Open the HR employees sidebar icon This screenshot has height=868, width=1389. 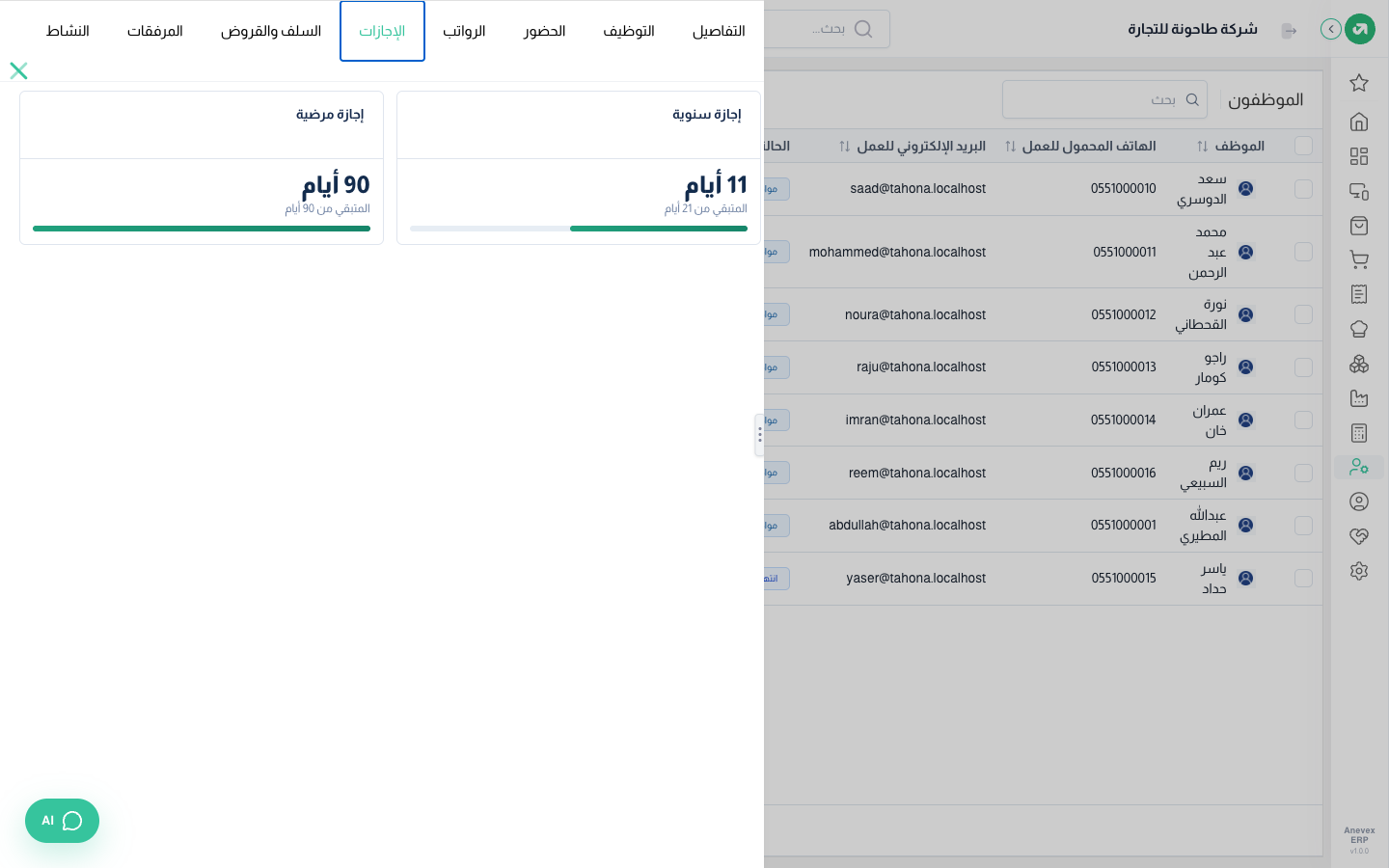(x=1359, y=467)
